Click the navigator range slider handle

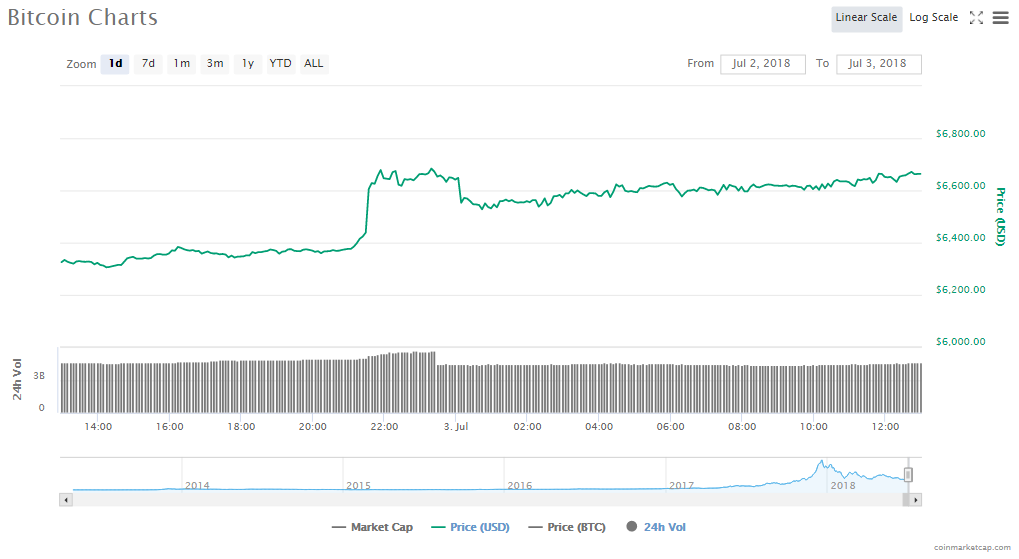[x=908, y=474]
